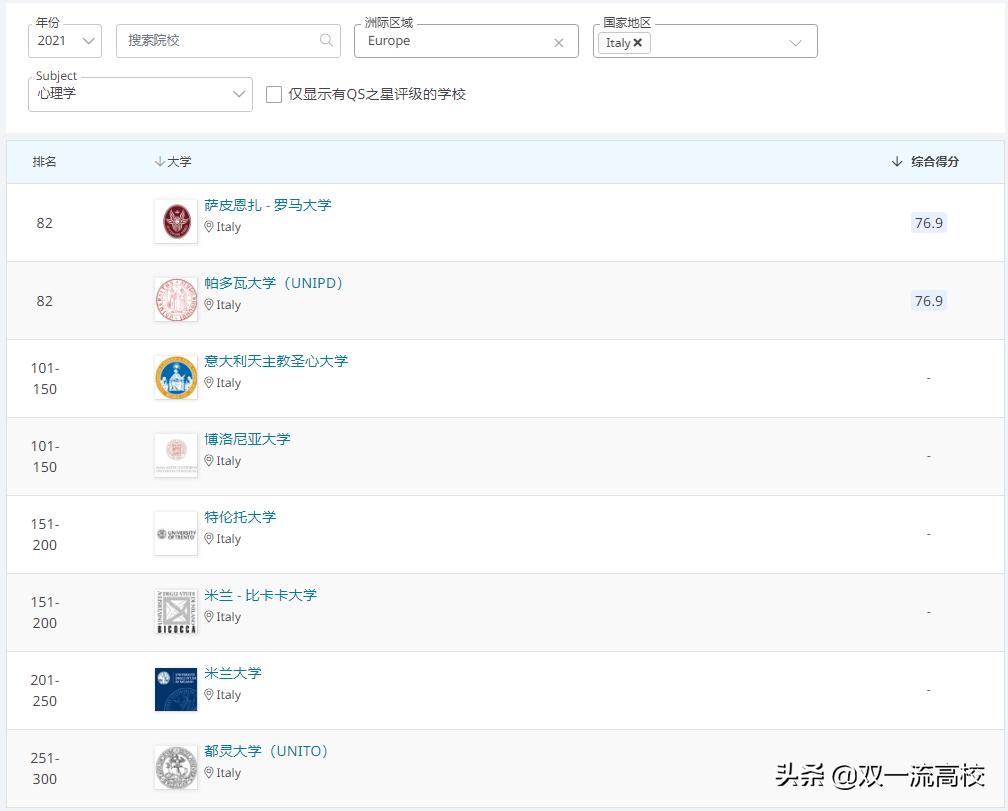Click the 都灵大学 round seal logo
This screenshot has width=1008, height=811.
(x=176, y=767)
